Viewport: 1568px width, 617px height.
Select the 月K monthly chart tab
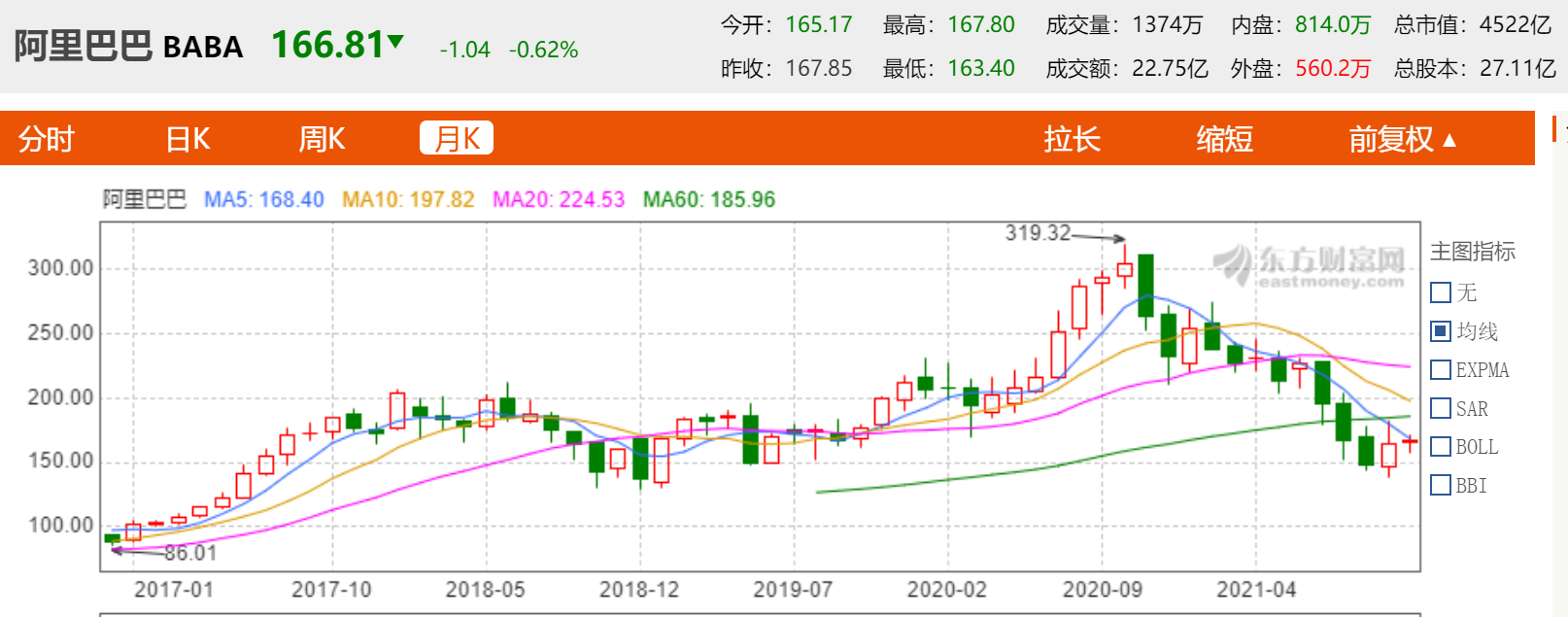(457, 138)
